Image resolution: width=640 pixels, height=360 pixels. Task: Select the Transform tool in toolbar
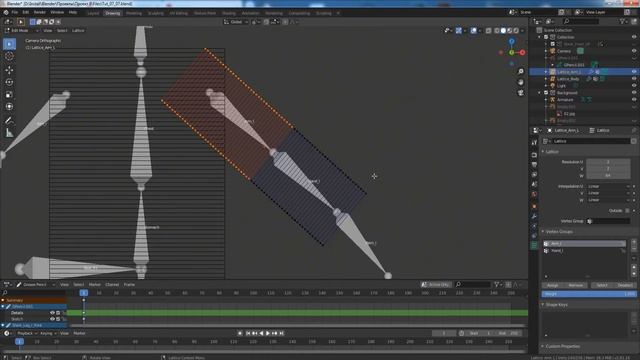pyautogui.click(x=9, y=107)
